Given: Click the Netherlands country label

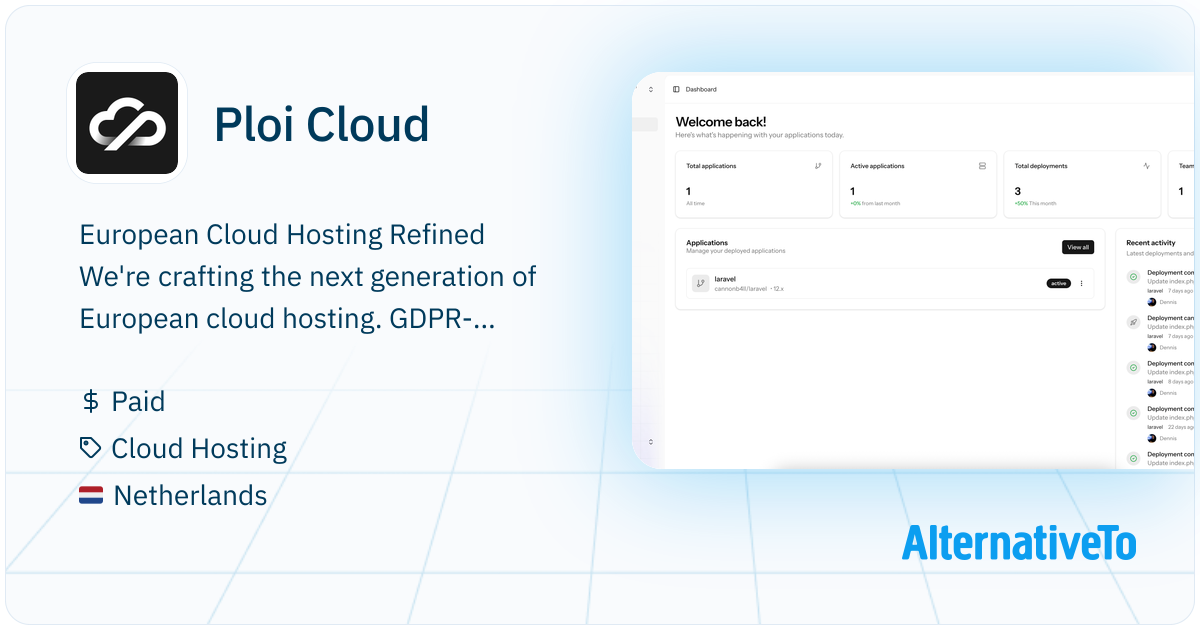Looking at the screenshot, I should [x=190, y=495].
